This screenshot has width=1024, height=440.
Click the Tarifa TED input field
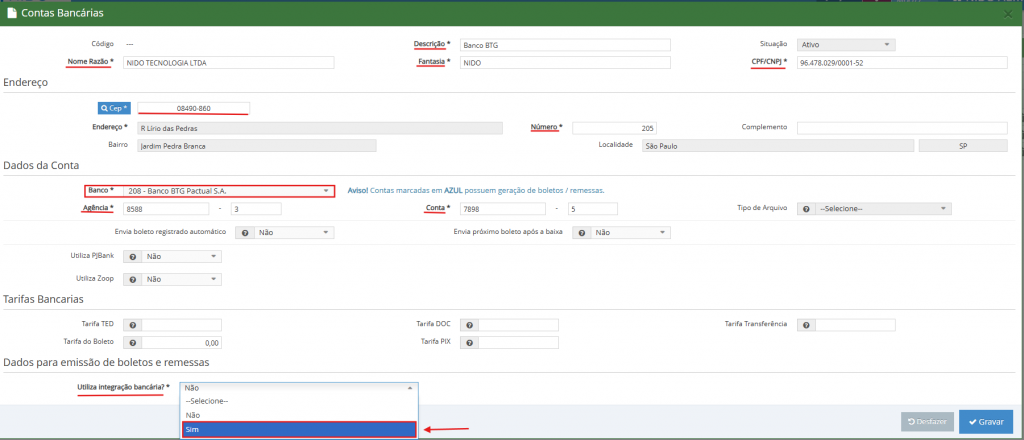point(182,325)
